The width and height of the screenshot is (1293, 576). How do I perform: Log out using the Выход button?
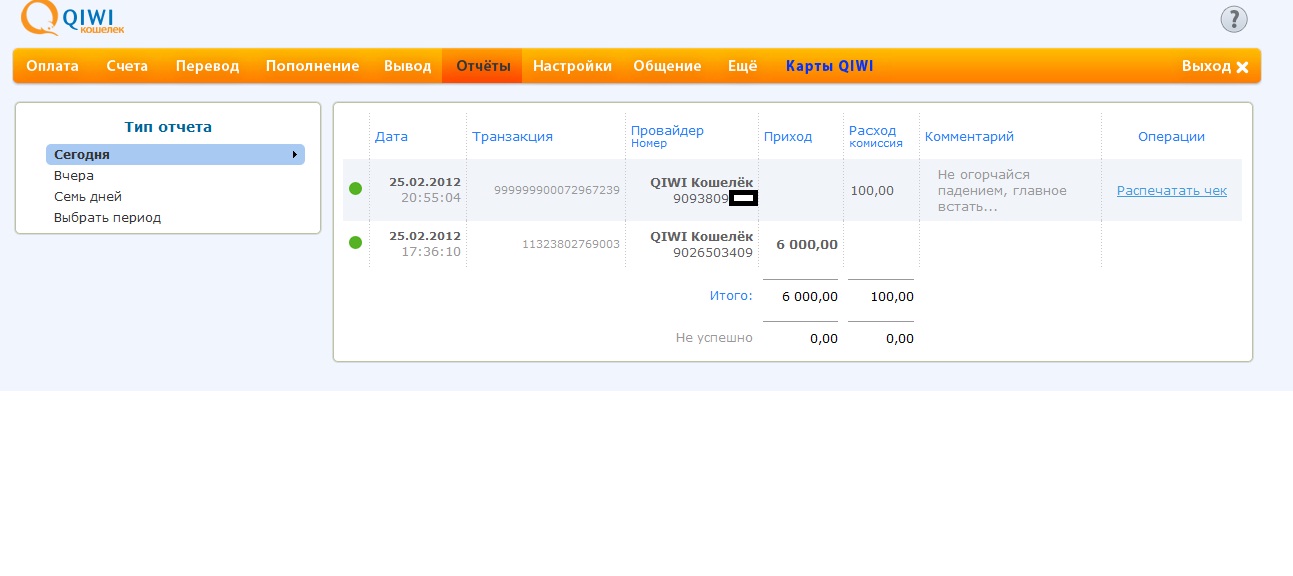pyautogui.click(x=1215, y=66)
